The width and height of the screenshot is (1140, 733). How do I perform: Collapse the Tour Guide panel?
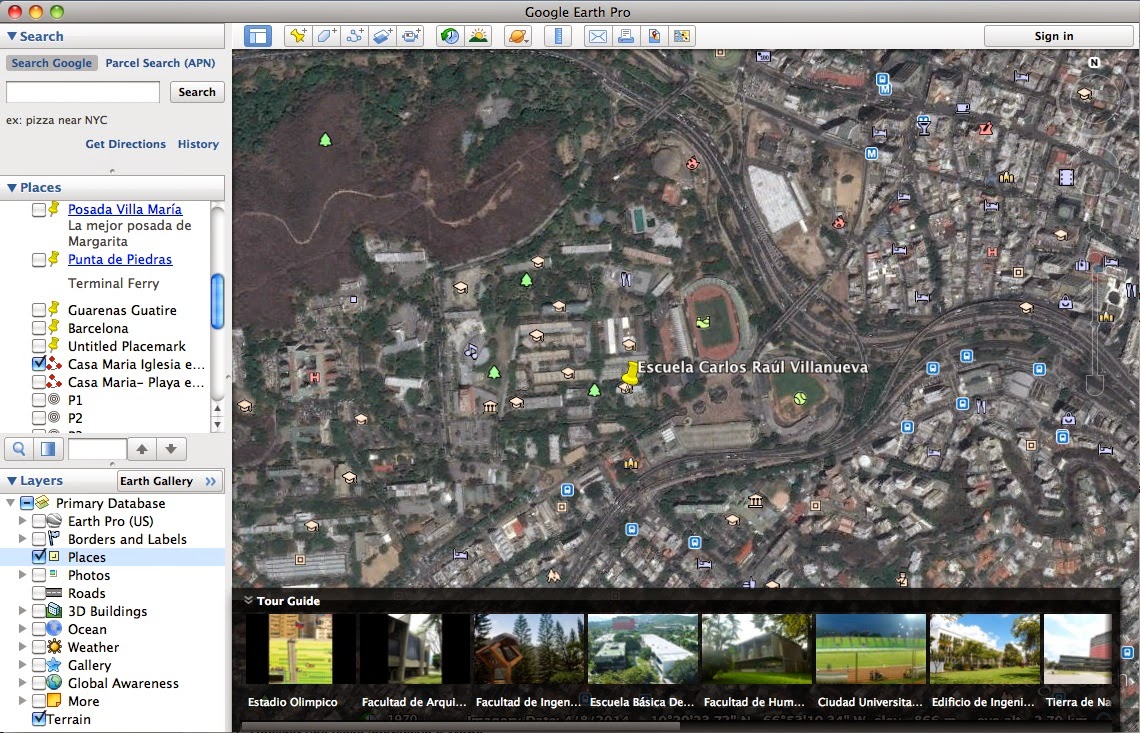pos(247,600)
